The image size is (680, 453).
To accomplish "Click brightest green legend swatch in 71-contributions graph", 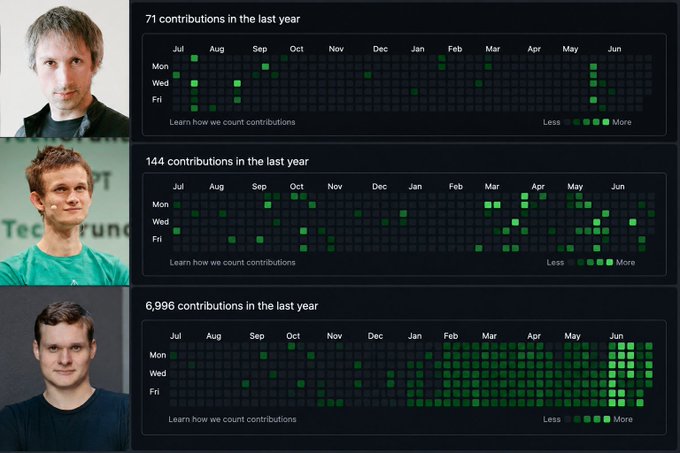I will coord(606,122).
